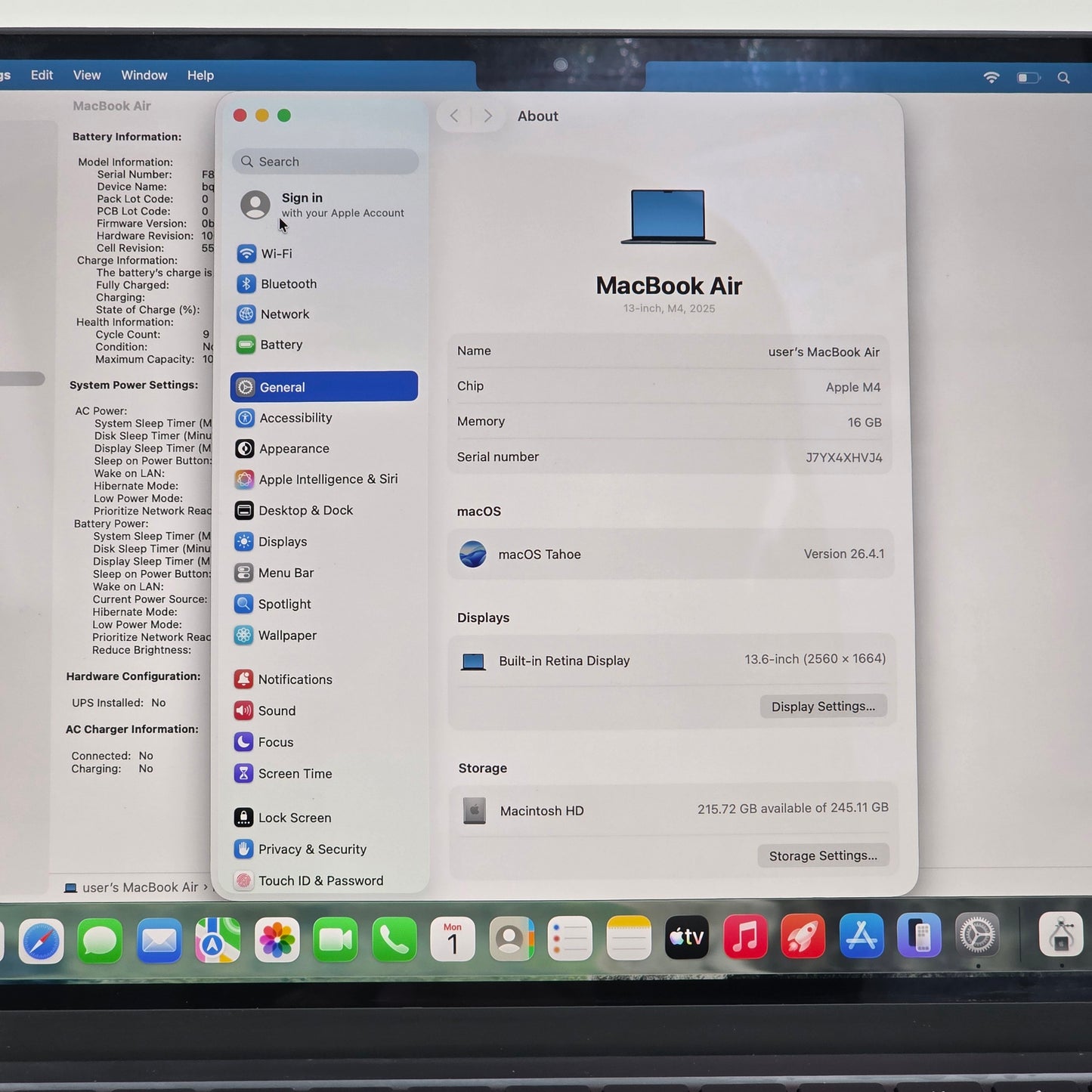
Task: Open the Edit menu
Action: [42, 75]
